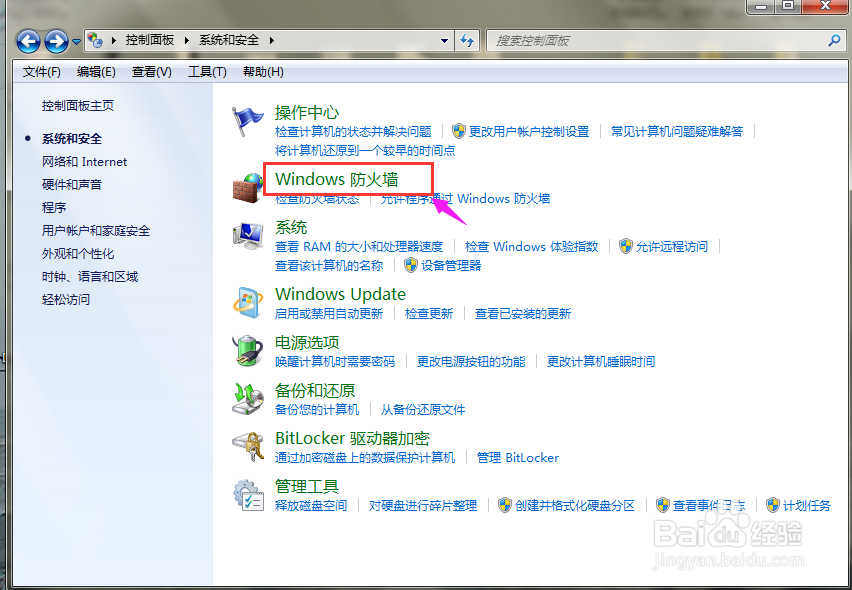
Task: Open the Windows Update heading
Action: [340, 294]
